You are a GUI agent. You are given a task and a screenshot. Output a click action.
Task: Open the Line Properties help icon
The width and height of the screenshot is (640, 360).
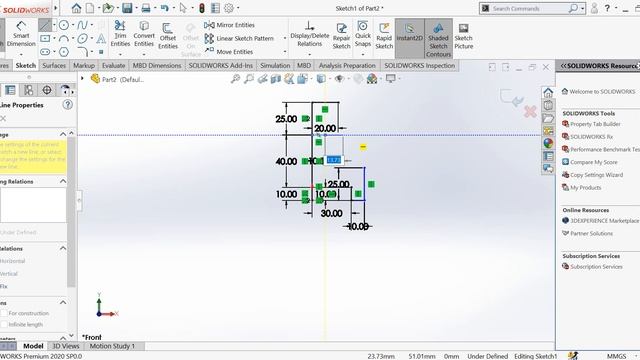click(x=67, y=105)
